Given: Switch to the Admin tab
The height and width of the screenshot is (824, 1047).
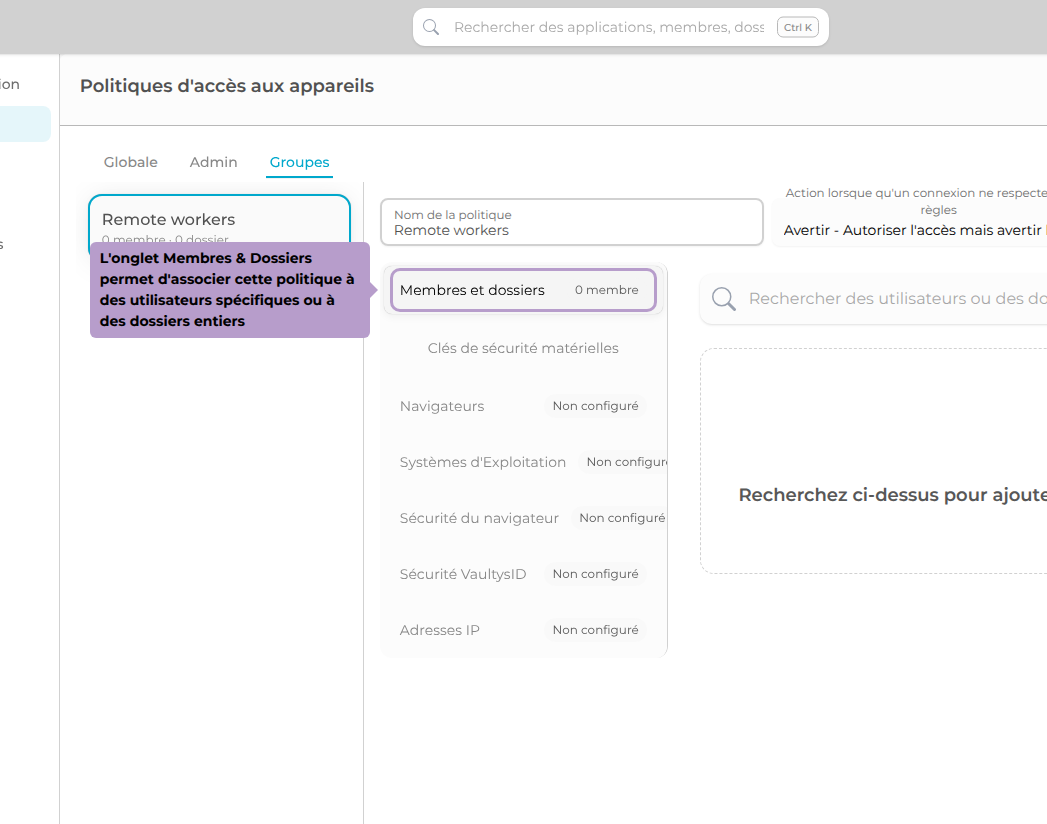Looking at the screenshot, I should pyautogui.click(x=214, y=162).
